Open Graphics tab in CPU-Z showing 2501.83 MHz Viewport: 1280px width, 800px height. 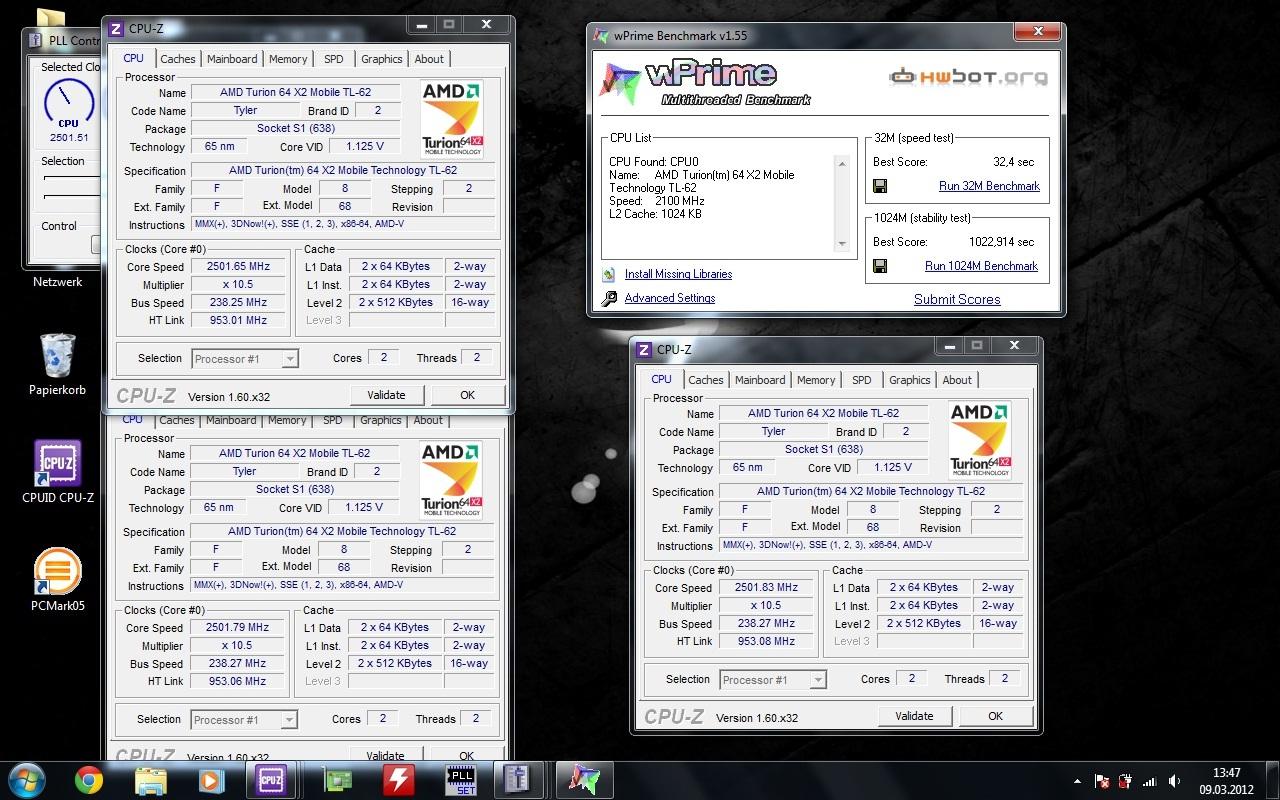click(910, 380)
